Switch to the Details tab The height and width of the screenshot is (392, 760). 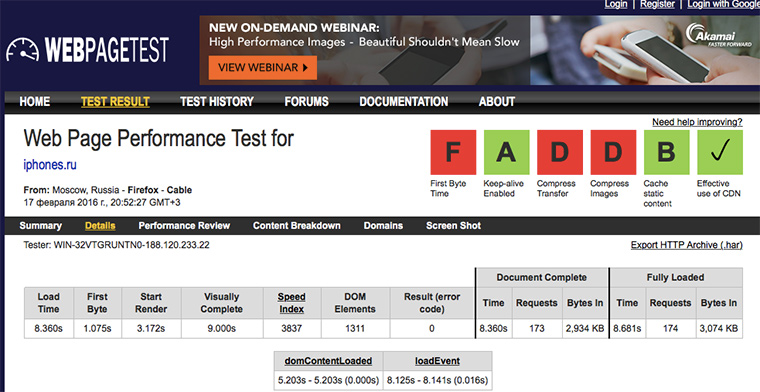100,226
